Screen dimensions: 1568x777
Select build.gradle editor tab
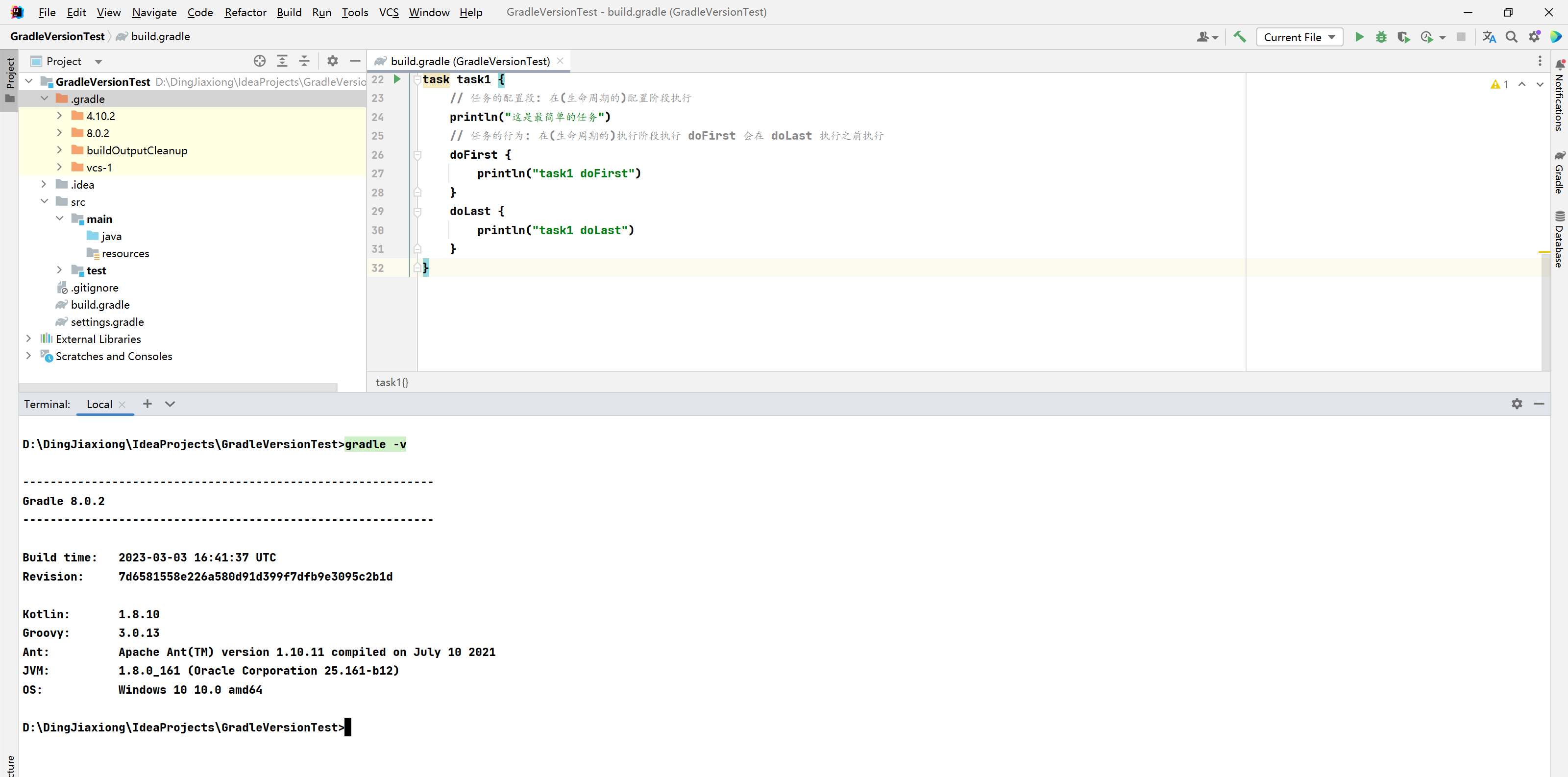469,61
